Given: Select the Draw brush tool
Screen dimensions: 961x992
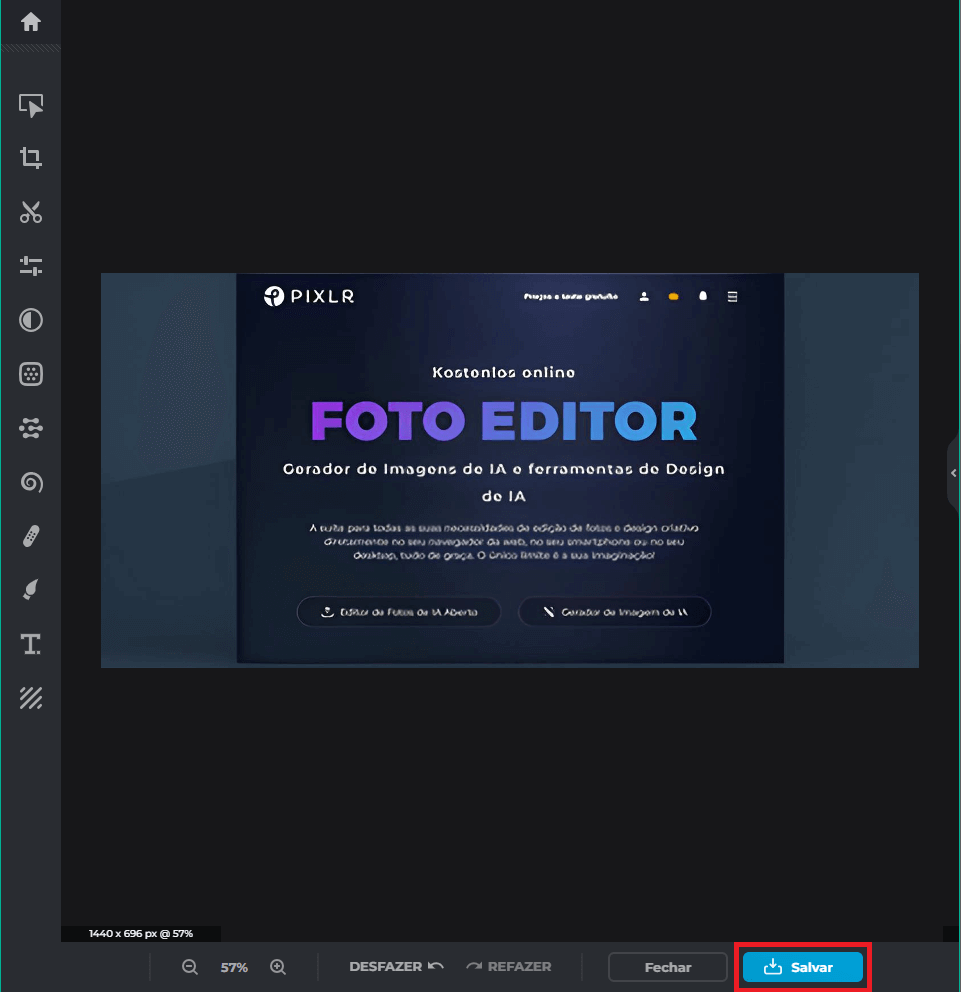Looking at the screenshot, I should tap(30, 590).
